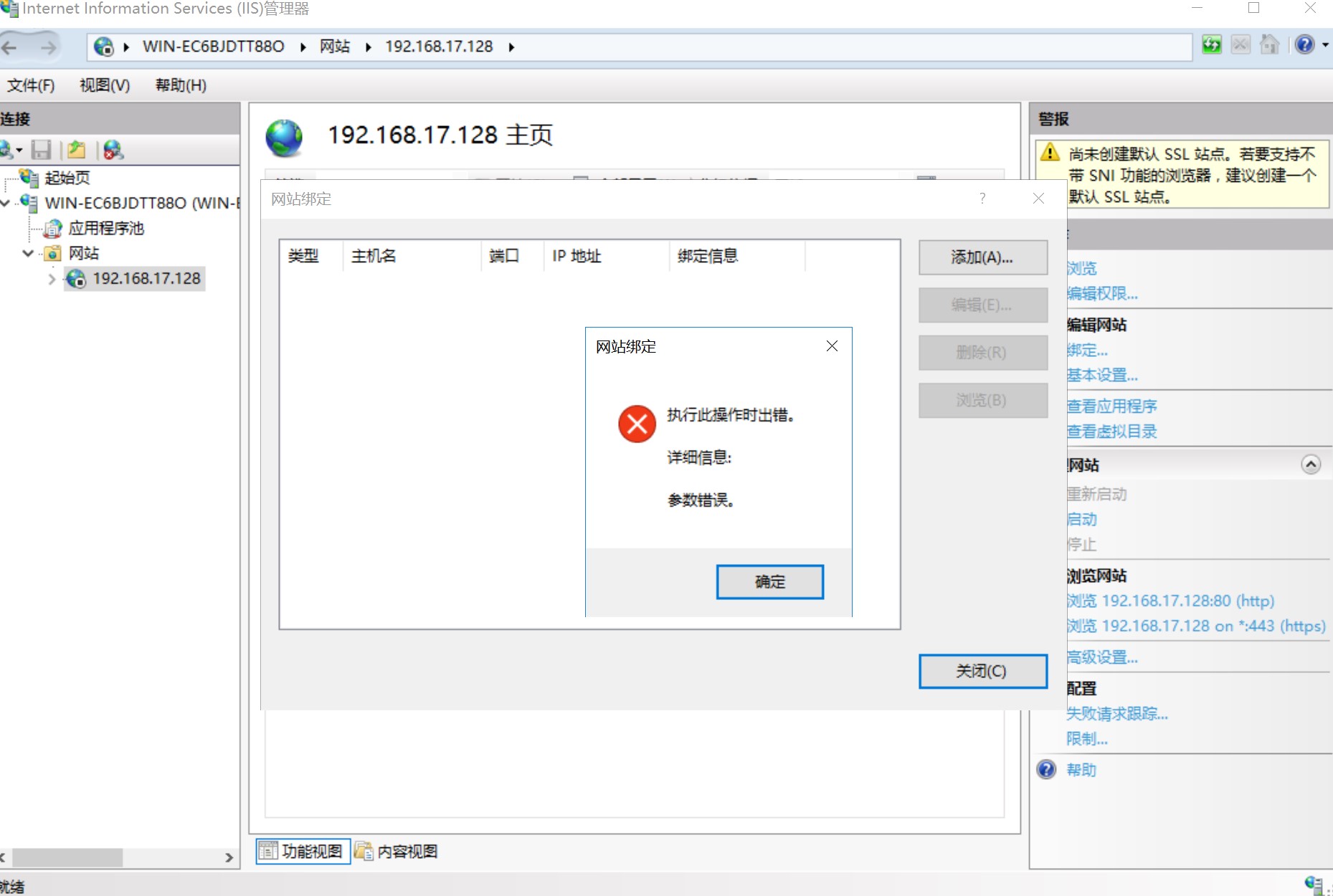Click the red error icon in the dialog
This screenshot has width=1333, height=896.
[637, 424]
